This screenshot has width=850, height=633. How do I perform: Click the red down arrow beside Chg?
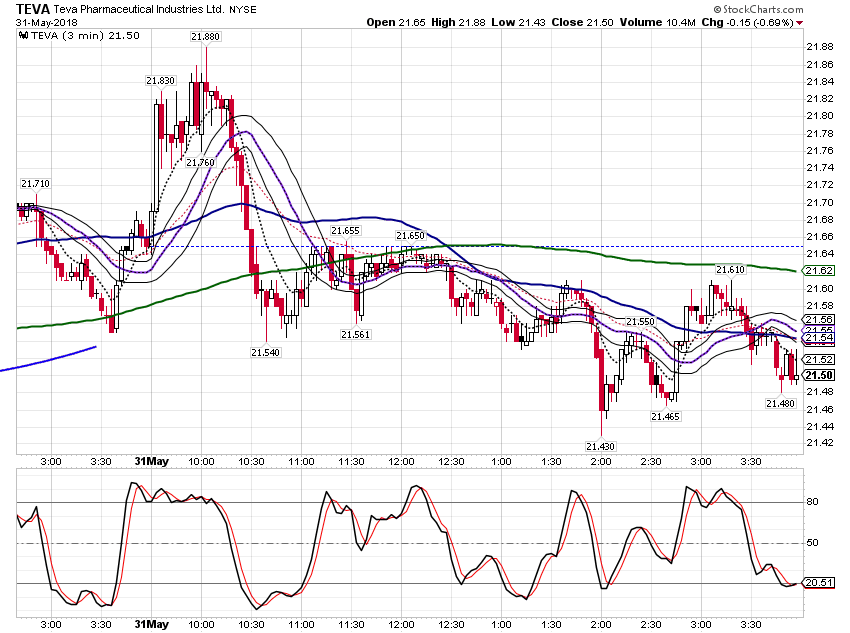coord(800,23)
